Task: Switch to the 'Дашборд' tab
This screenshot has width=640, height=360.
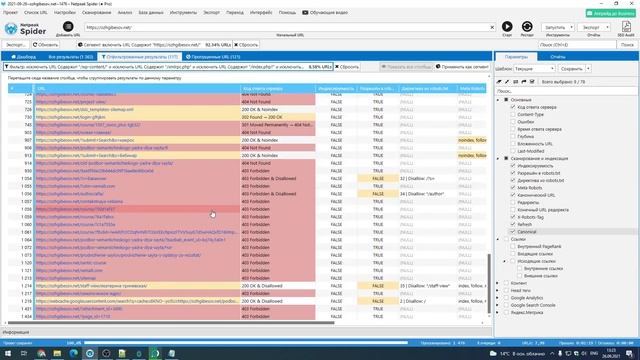Action: coord(24,57)
